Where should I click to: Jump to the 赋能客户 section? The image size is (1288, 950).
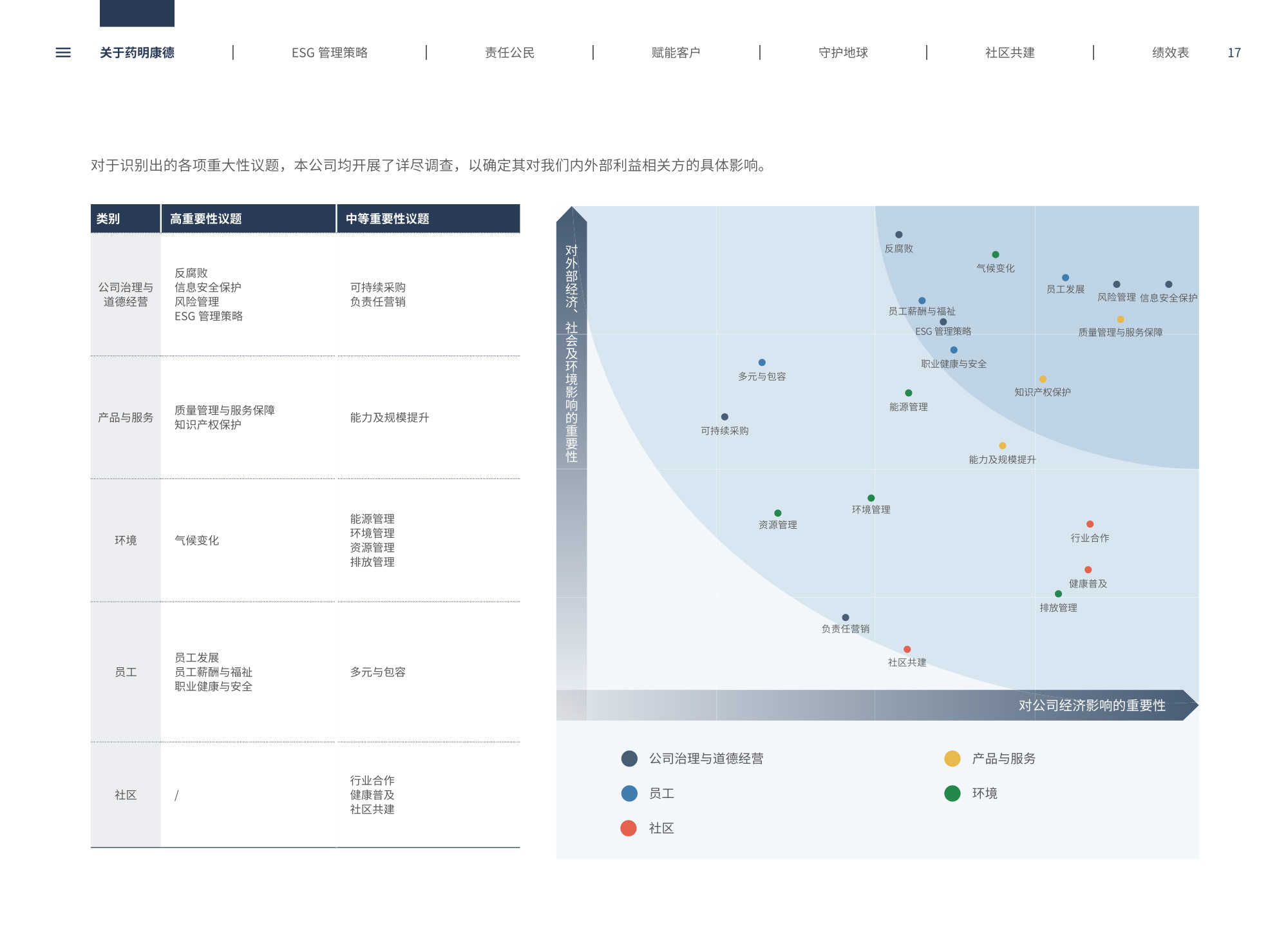pos(676,53)
